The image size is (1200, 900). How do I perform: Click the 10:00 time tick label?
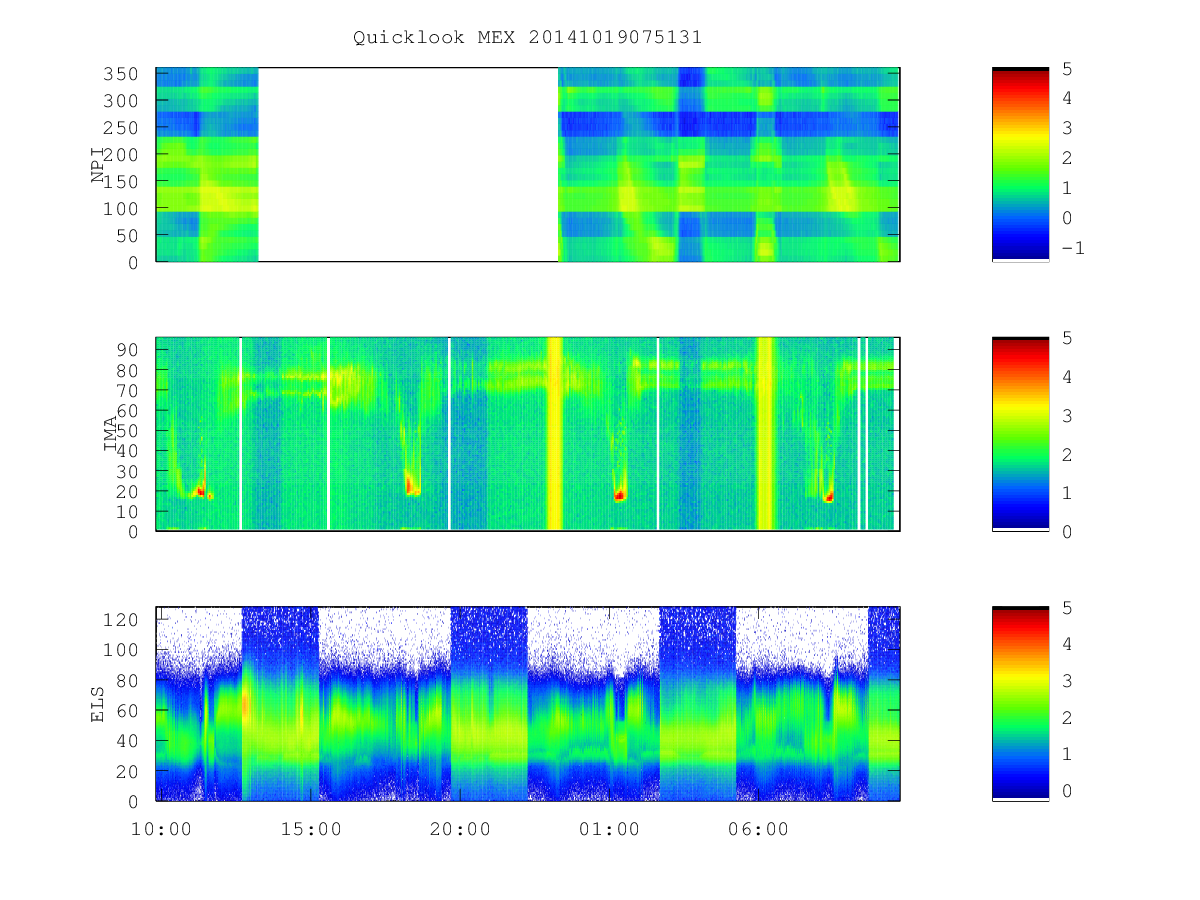pyautogui.click(x=161, y=829)
